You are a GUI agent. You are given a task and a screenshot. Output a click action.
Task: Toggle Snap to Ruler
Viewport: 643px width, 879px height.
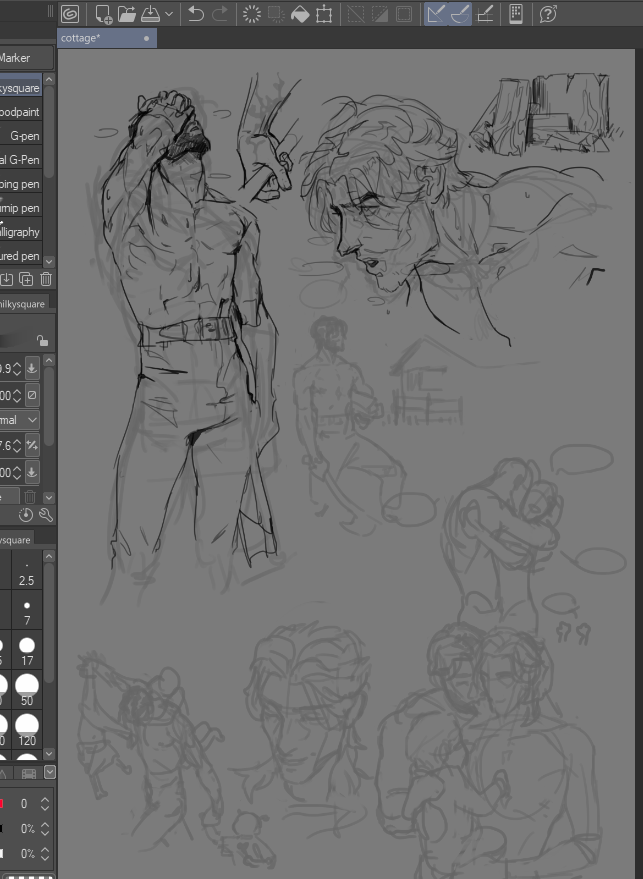click(x=436, y=14)
